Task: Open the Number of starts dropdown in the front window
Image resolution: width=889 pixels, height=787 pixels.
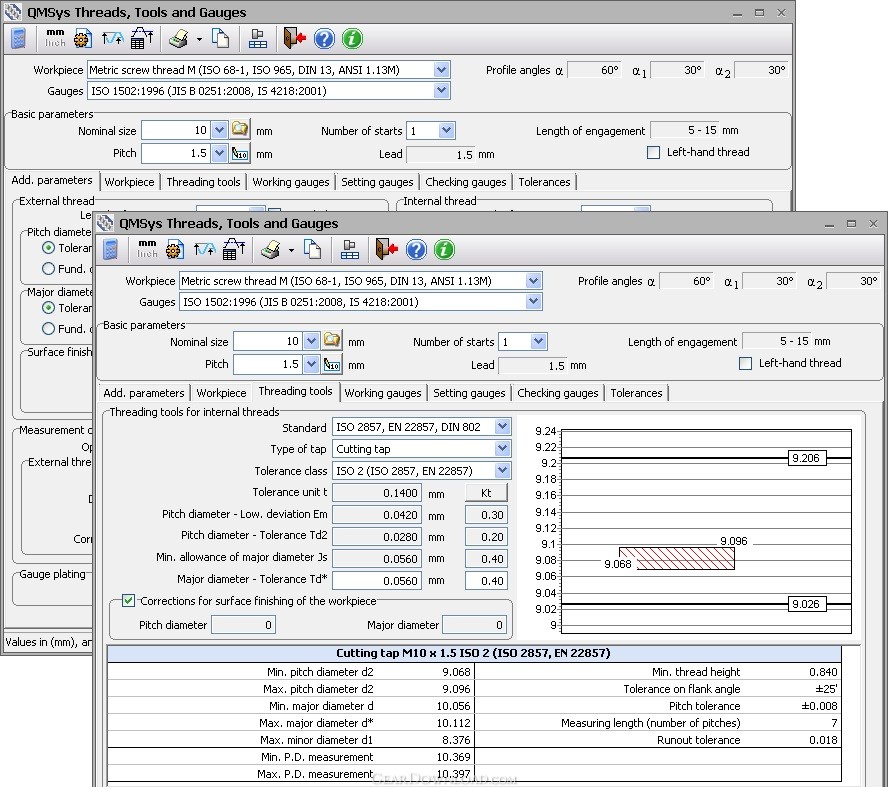Action: [539, 341]
